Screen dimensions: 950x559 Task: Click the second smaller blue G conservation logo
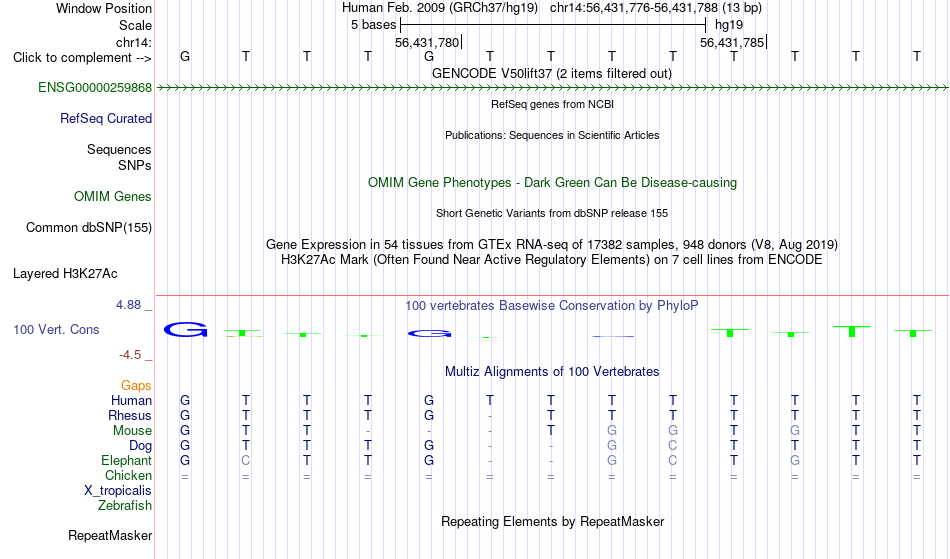[x=430, y=333]
